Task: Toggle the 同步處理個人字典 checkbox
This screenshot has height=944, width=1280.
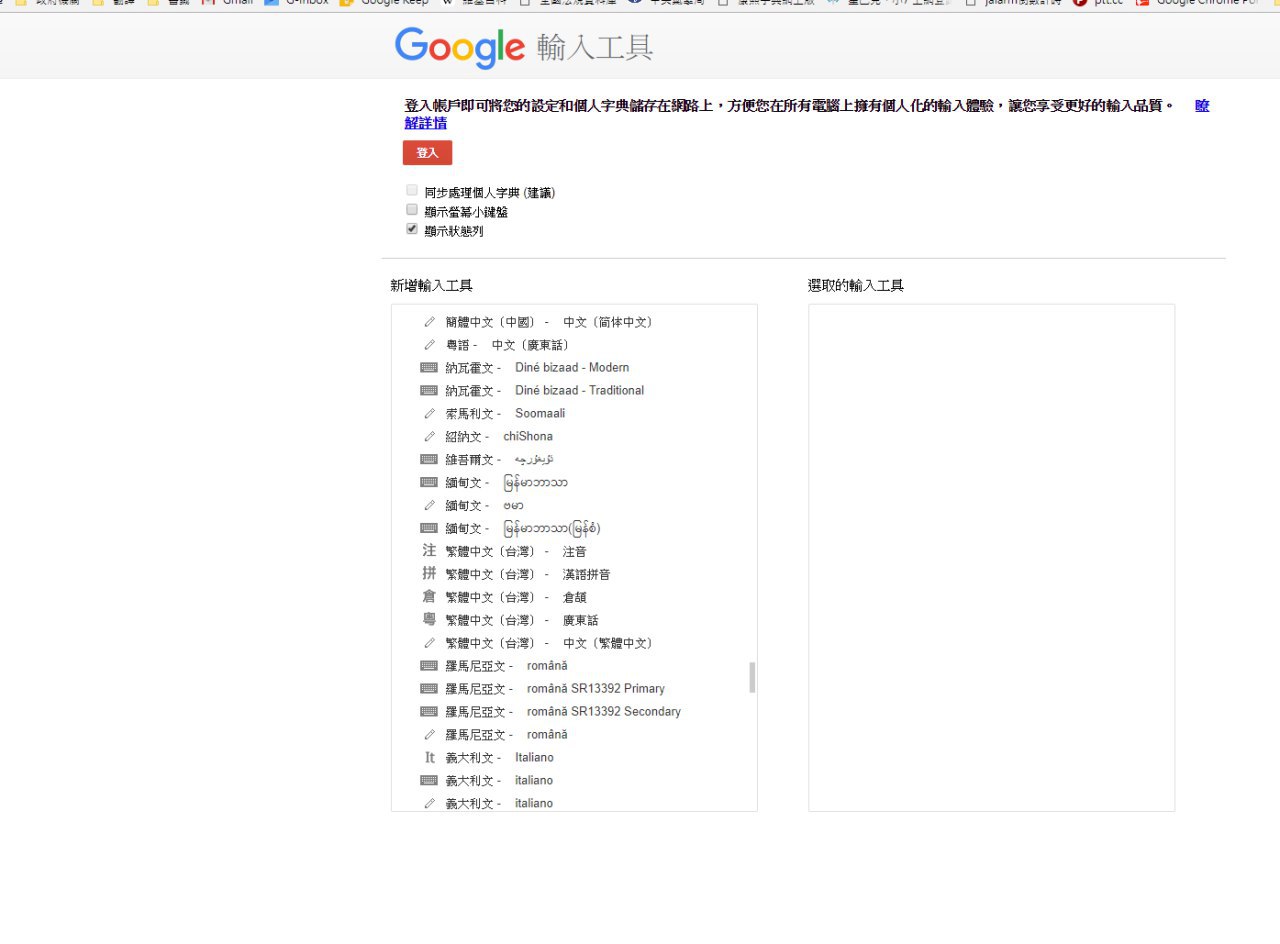Action: [x=412, y=190]
